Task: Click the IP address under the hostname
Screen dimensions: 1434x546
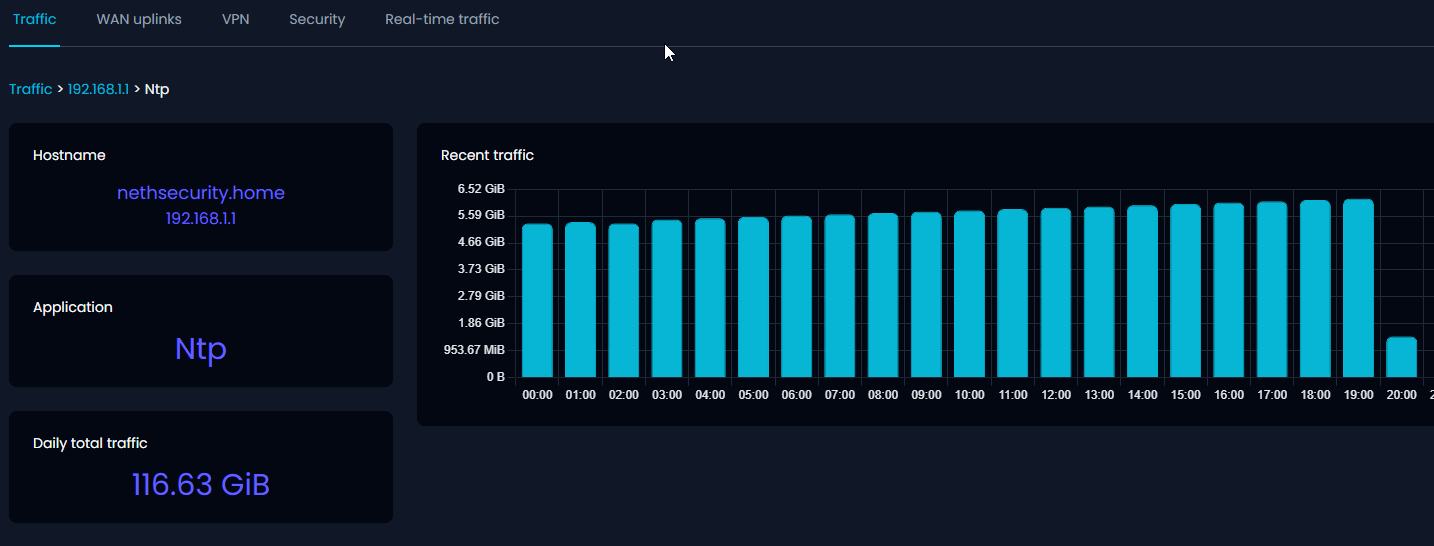Action: (201, 217)
